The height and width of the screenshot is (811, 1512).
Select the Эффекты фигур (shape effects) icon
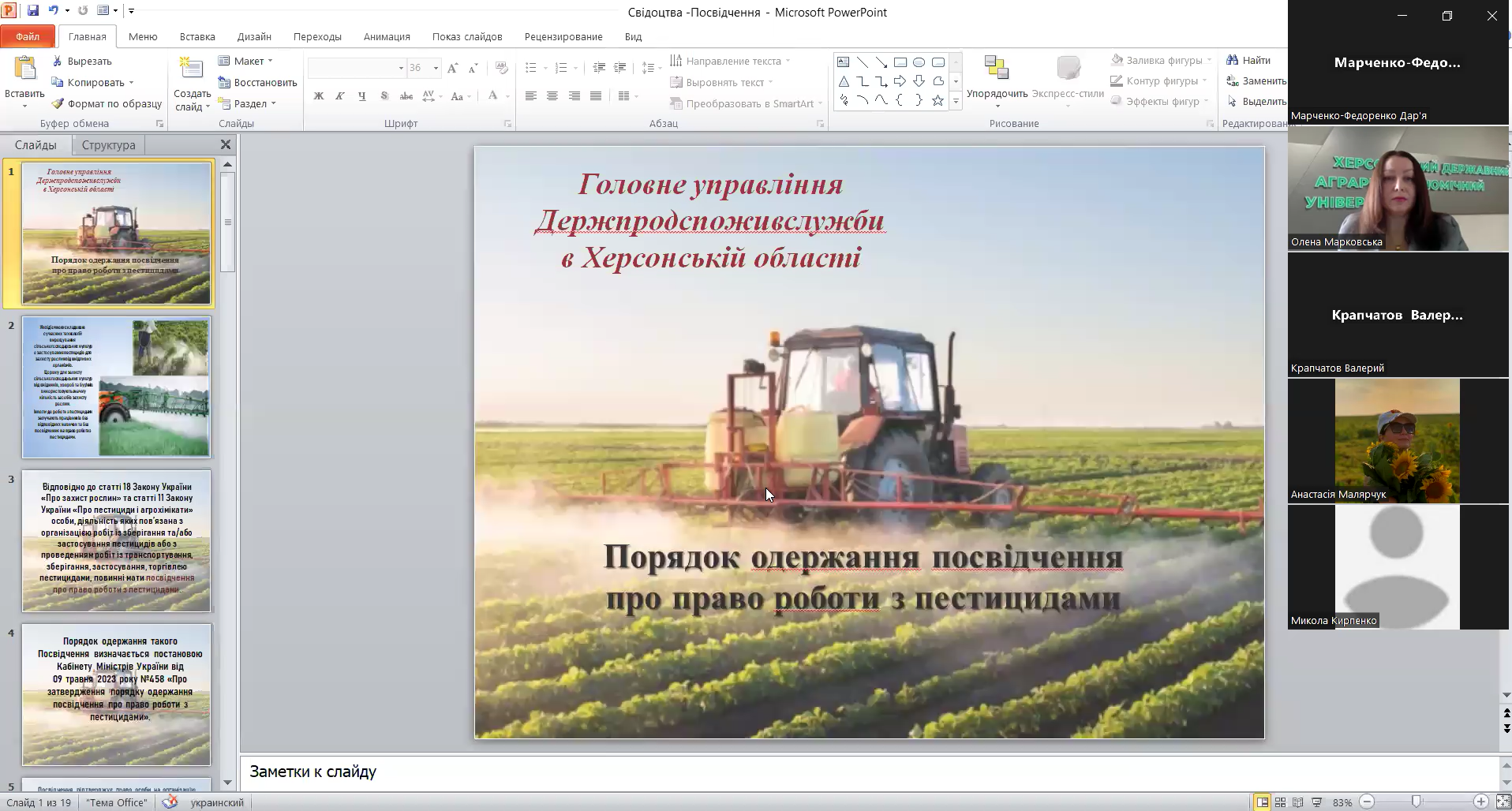pos(1117,101)
